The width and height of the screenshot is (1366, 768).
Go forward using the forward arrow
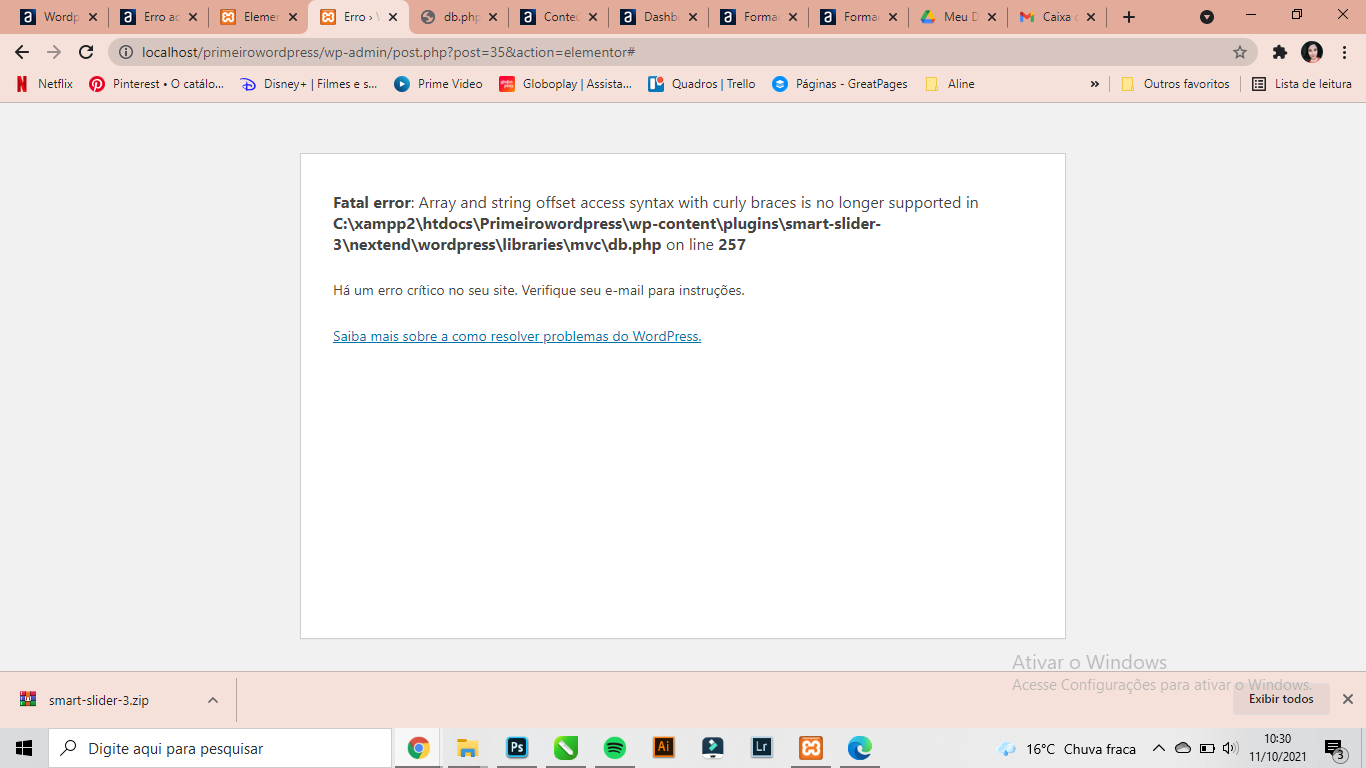54,52
